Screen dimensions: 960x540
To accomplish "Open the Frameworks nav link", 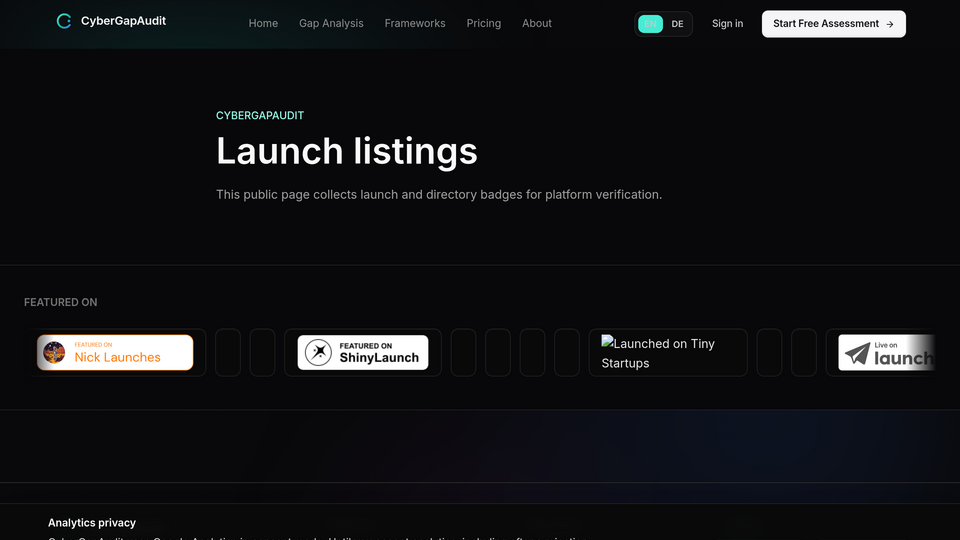I will point(415,23).
